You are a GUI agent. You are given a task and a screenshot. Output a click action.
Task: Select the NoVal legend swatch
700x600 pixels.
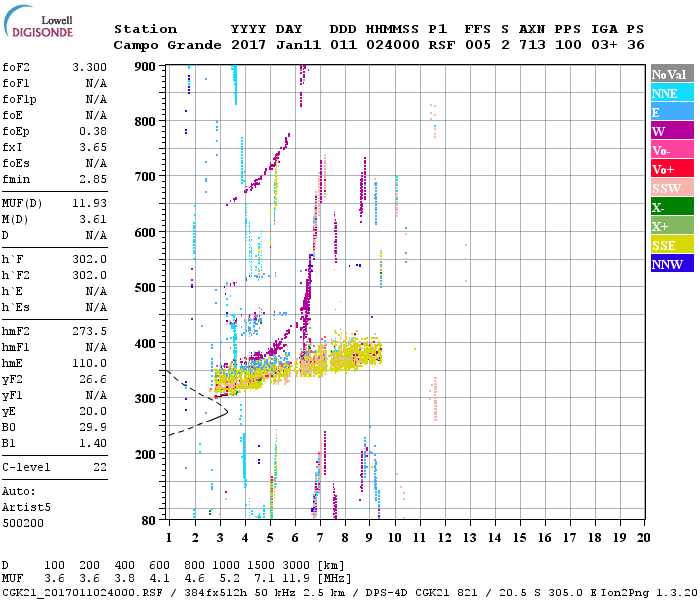coord(672,74)
